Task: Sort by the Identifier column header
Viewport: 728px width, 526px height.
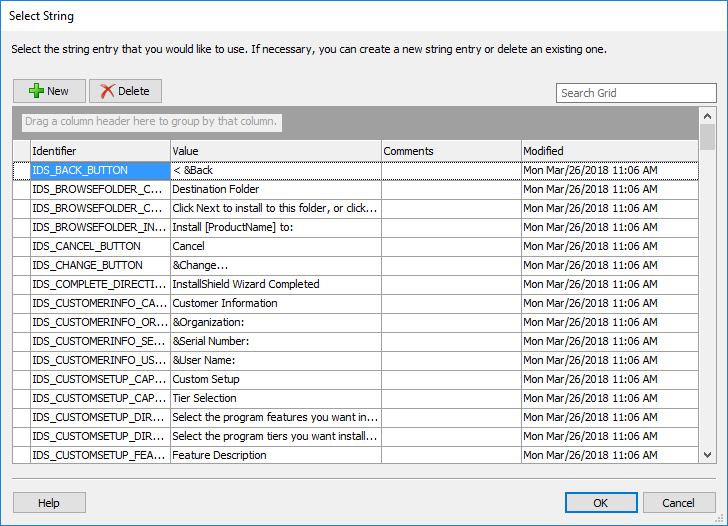Action: 99,151
